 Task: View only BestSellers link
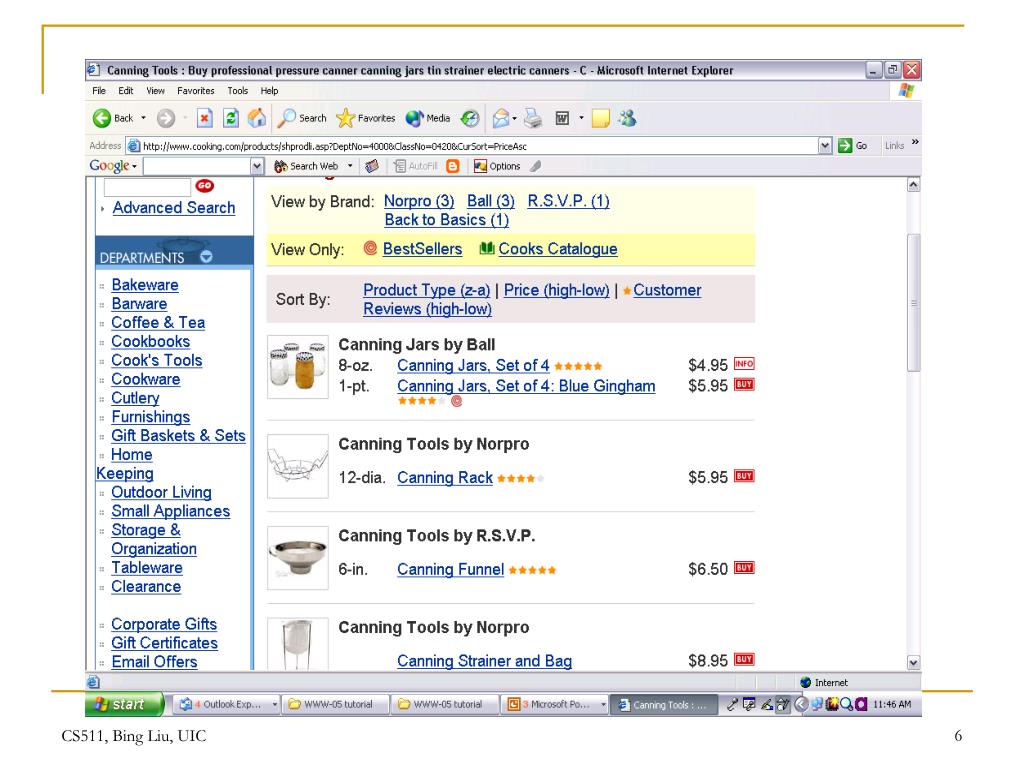click(422, 249)
